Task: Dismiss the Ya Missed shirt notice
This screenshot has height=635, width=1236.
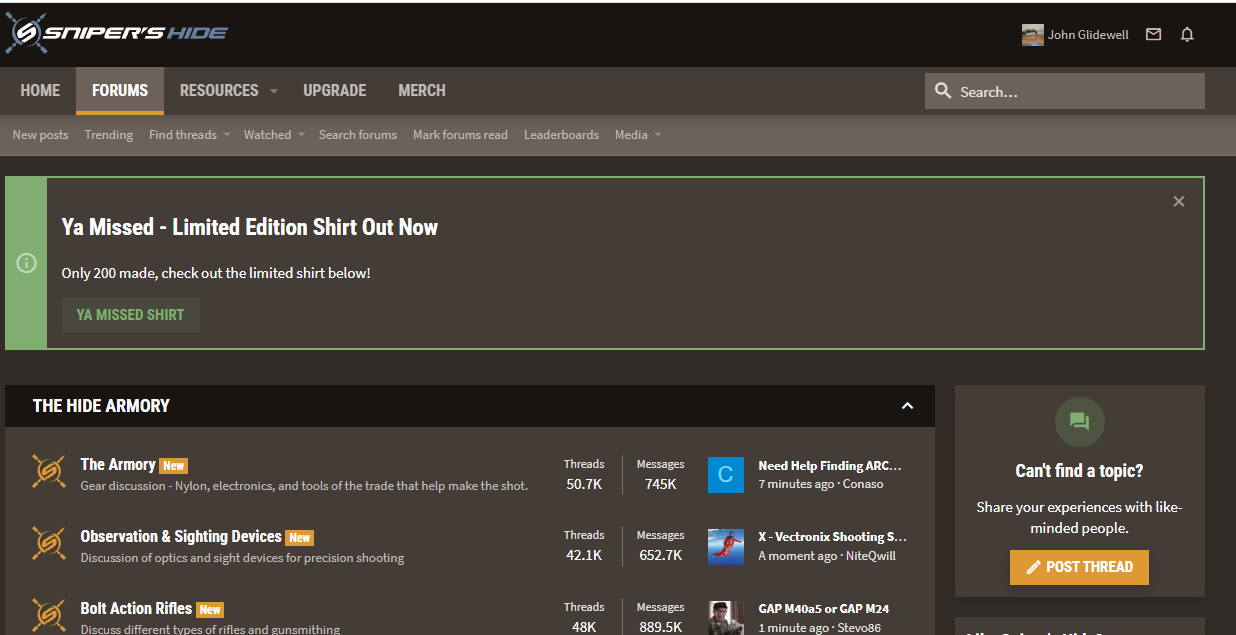Action: point(1178,201)
